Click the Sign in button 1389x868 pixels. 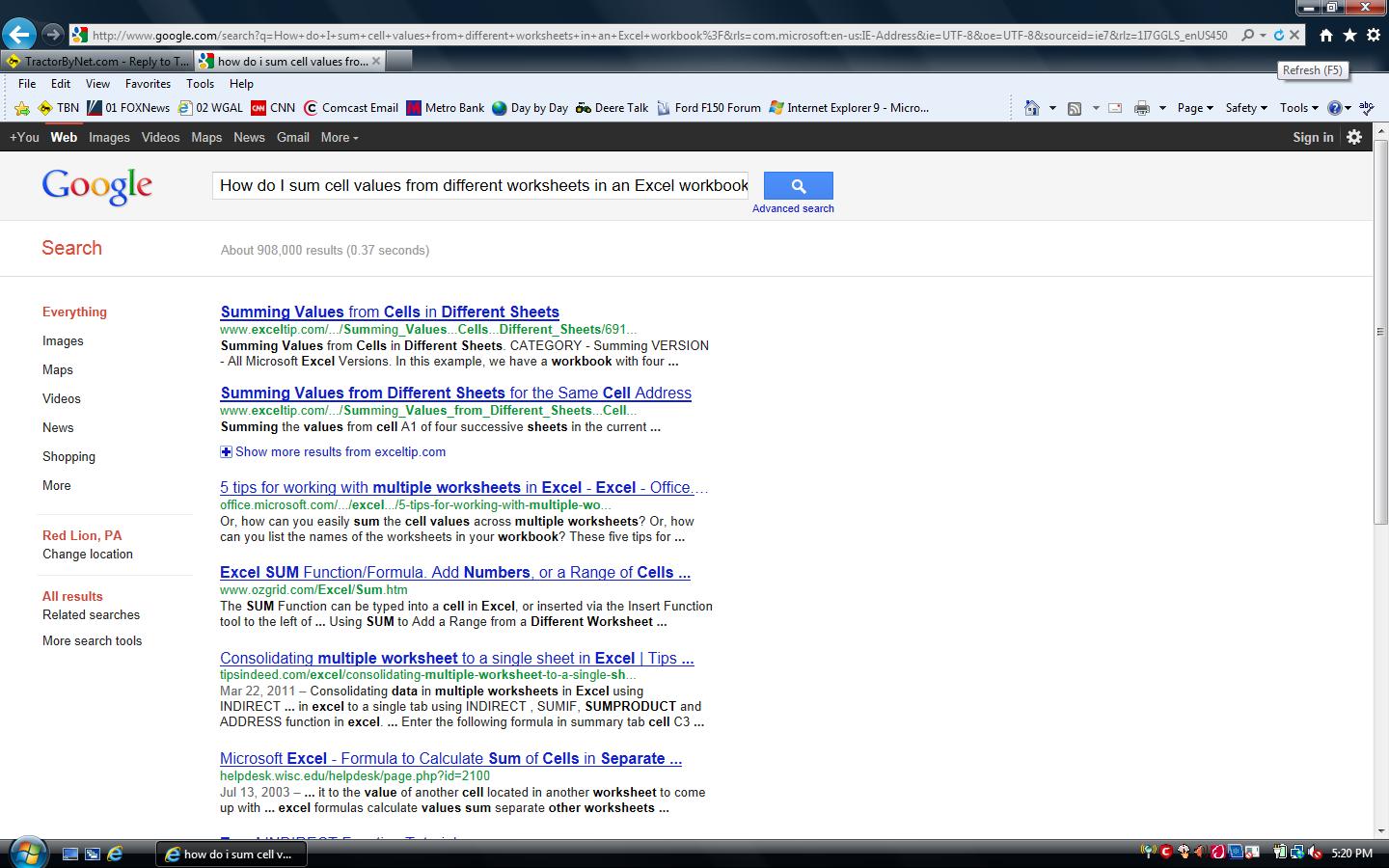1313,137
